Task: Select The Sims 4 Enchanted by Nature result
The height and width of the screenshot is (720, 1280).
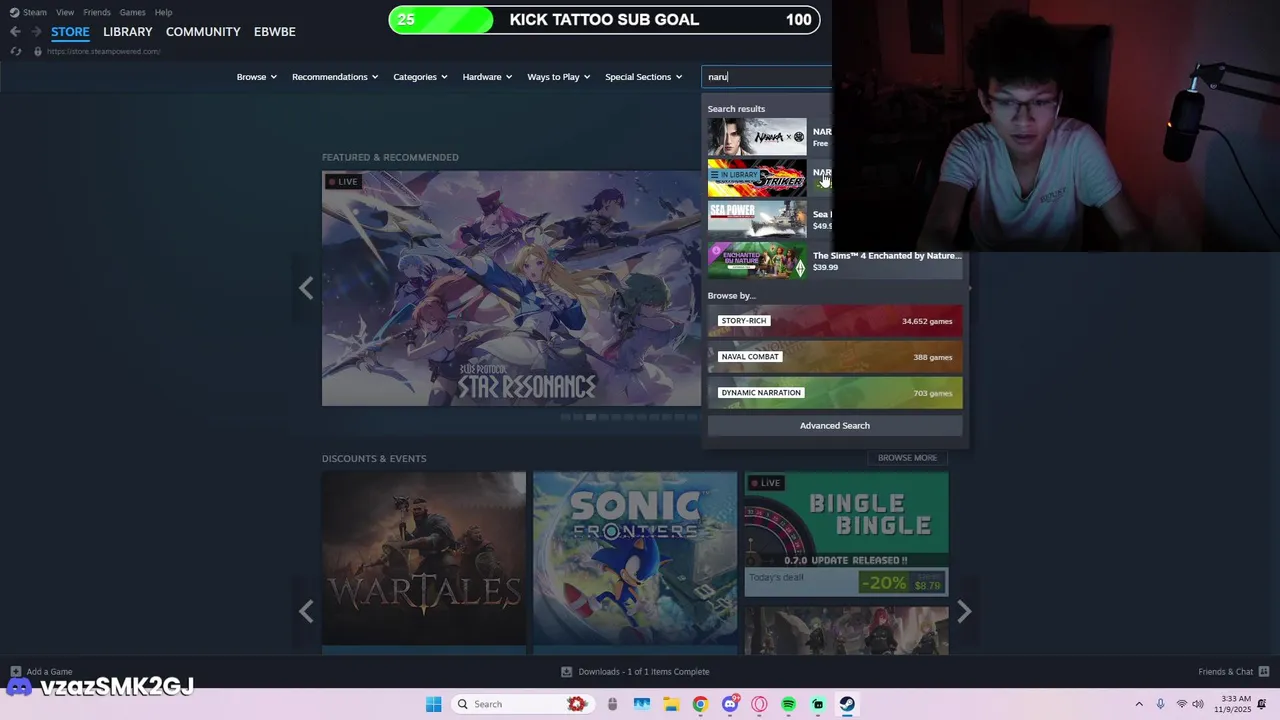Action: [835, 261]
